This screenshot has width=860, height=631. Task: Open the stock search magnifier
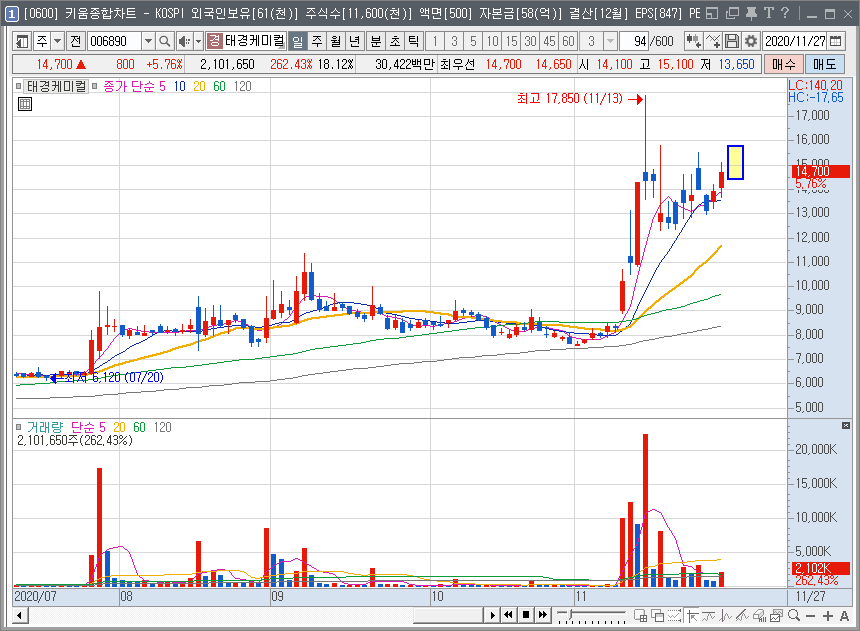tap(164, 41)
